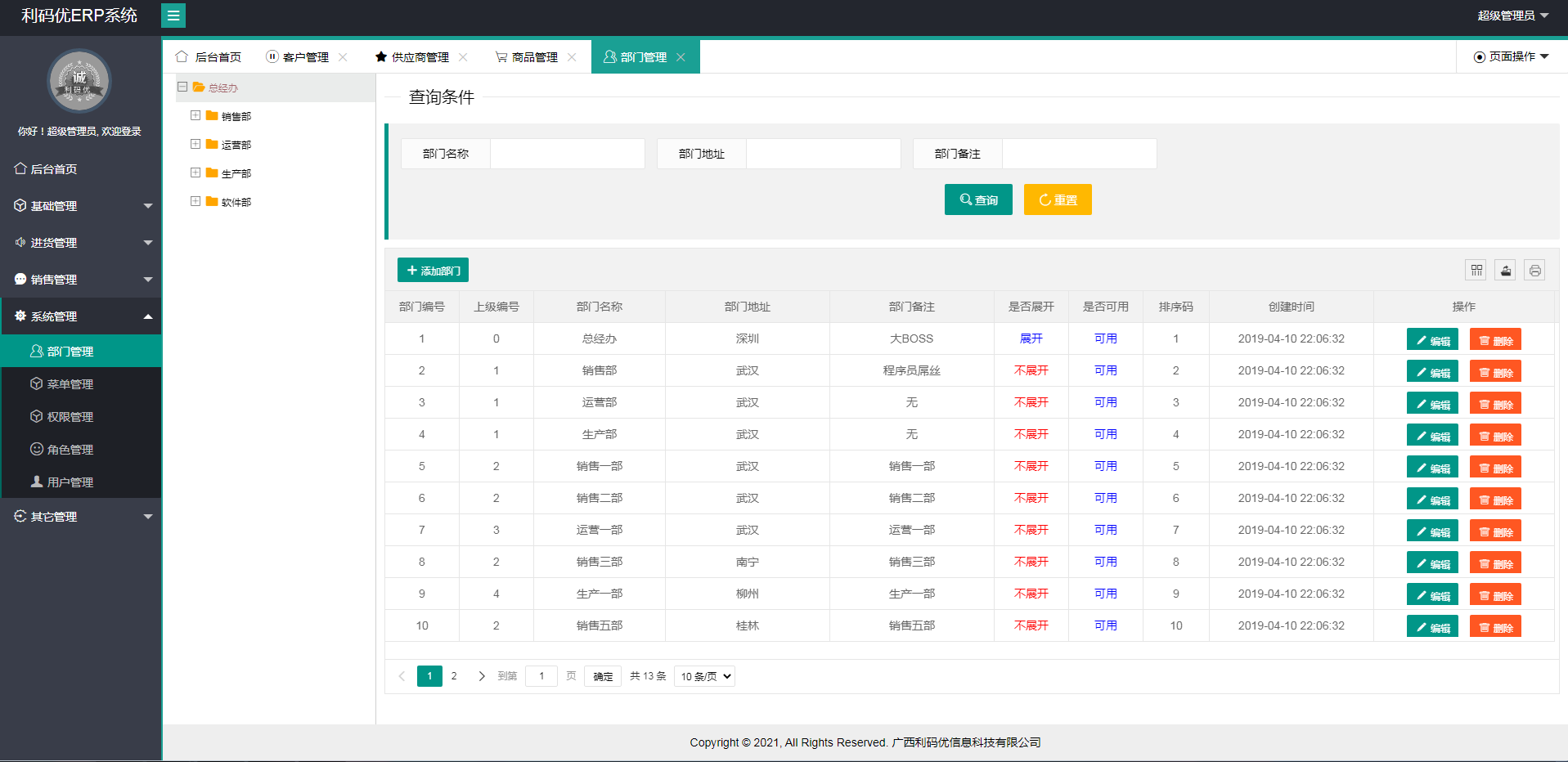Viewport: 1568px width, 762px height.
Task: Collapse the 系统管理 sidebar menu
Action: [x=81, y=316]
